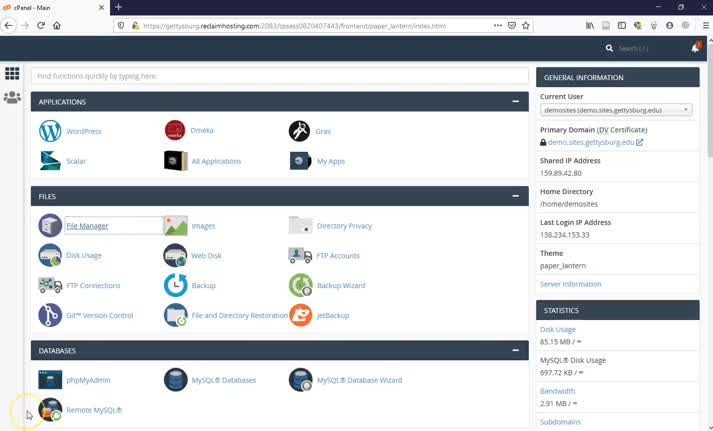
Task: Open the Backup clock icon
Action: pyautogui.click(x=176, y=285)
